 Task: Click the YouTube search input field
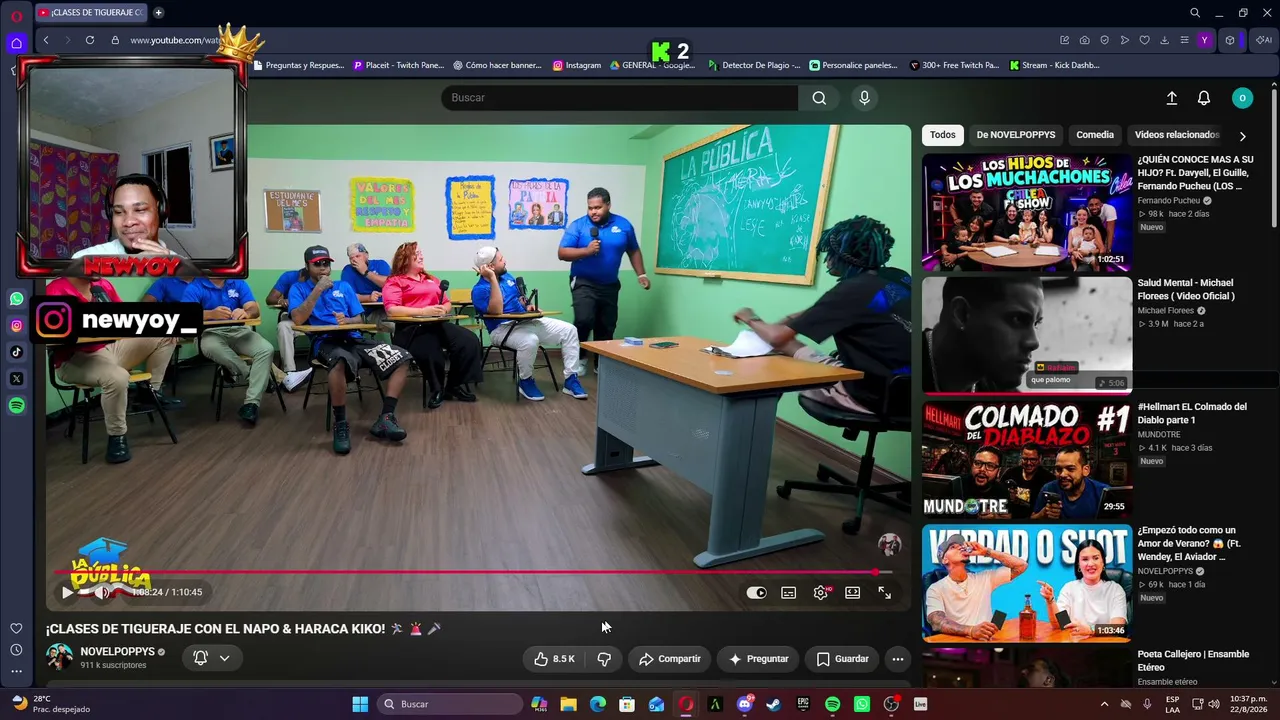pos(620,98)
